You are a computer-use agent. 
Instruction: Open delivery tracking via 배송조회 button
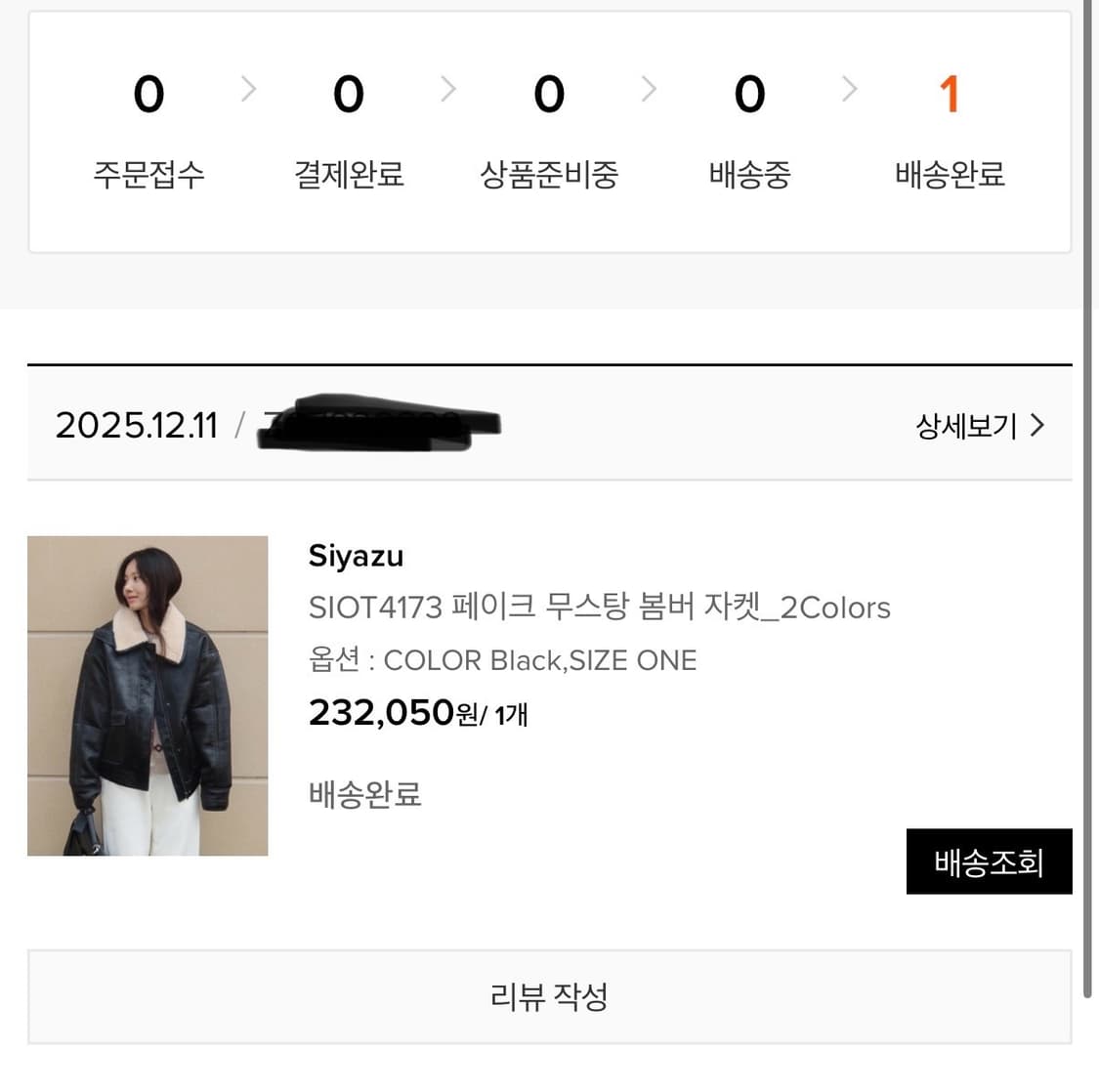(x=989, y=862)
